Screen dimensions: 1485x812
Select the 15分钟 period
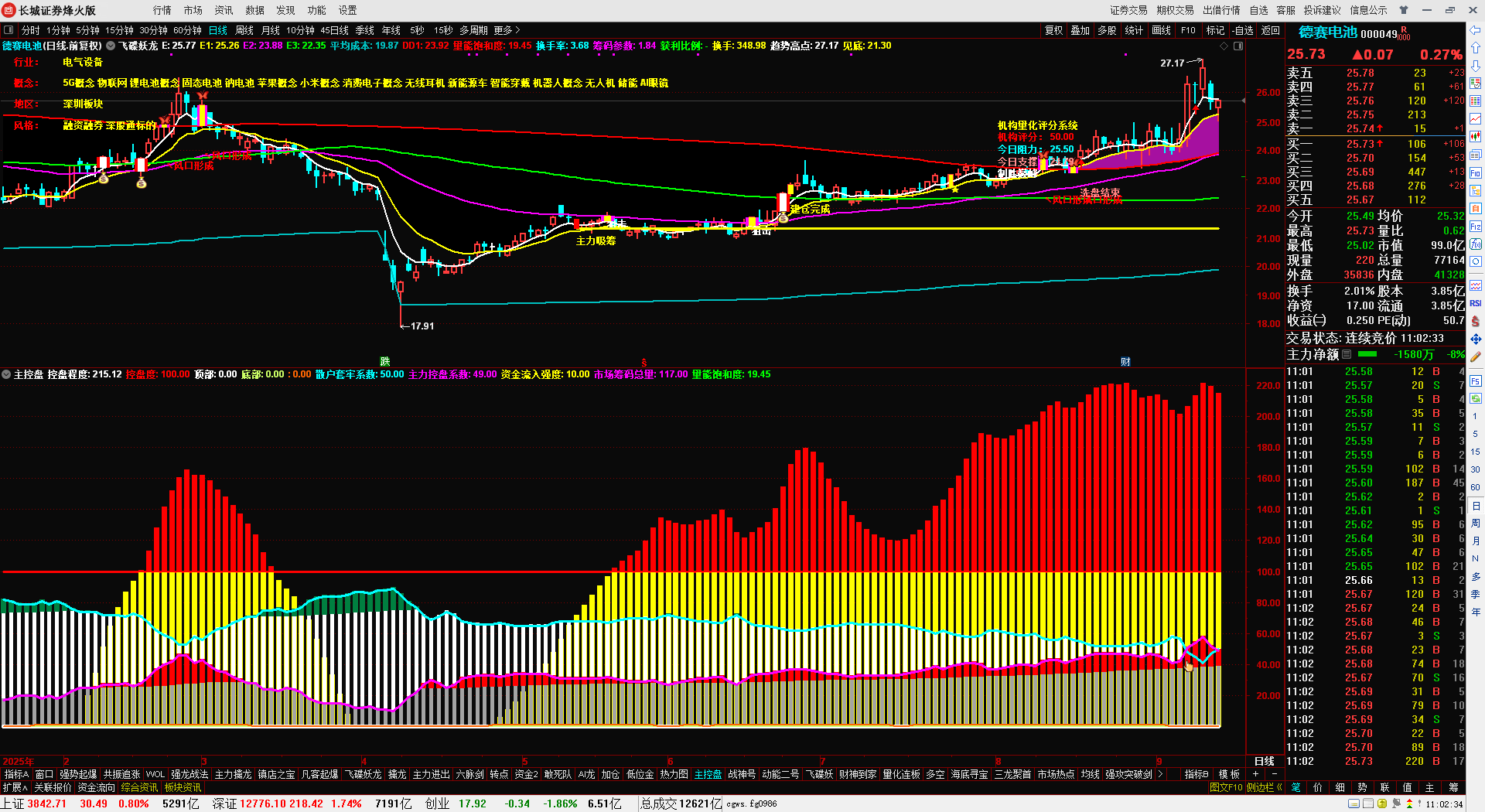pos(120,30)
